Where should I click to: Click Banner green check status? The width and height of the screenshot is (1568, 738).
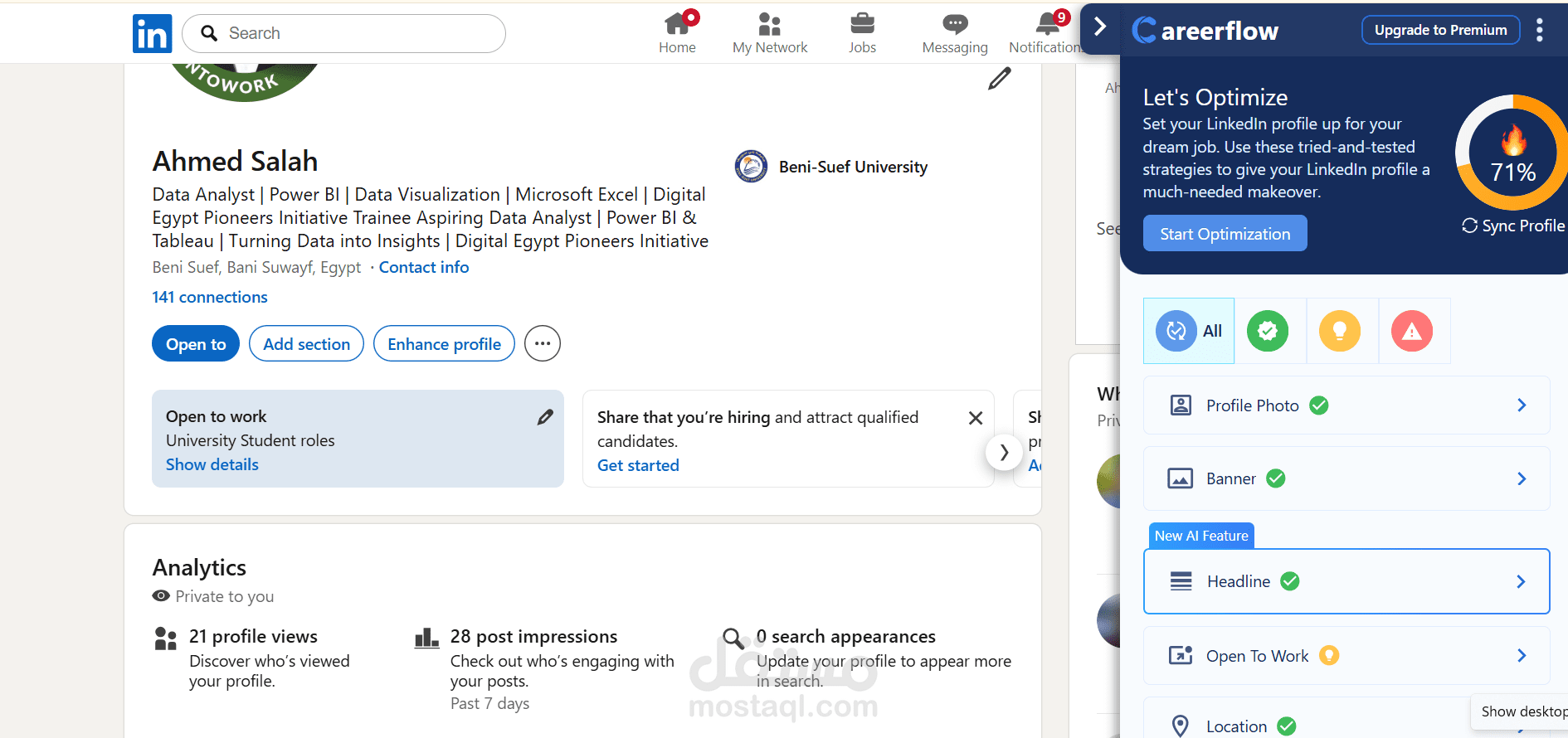[1276, 478]
